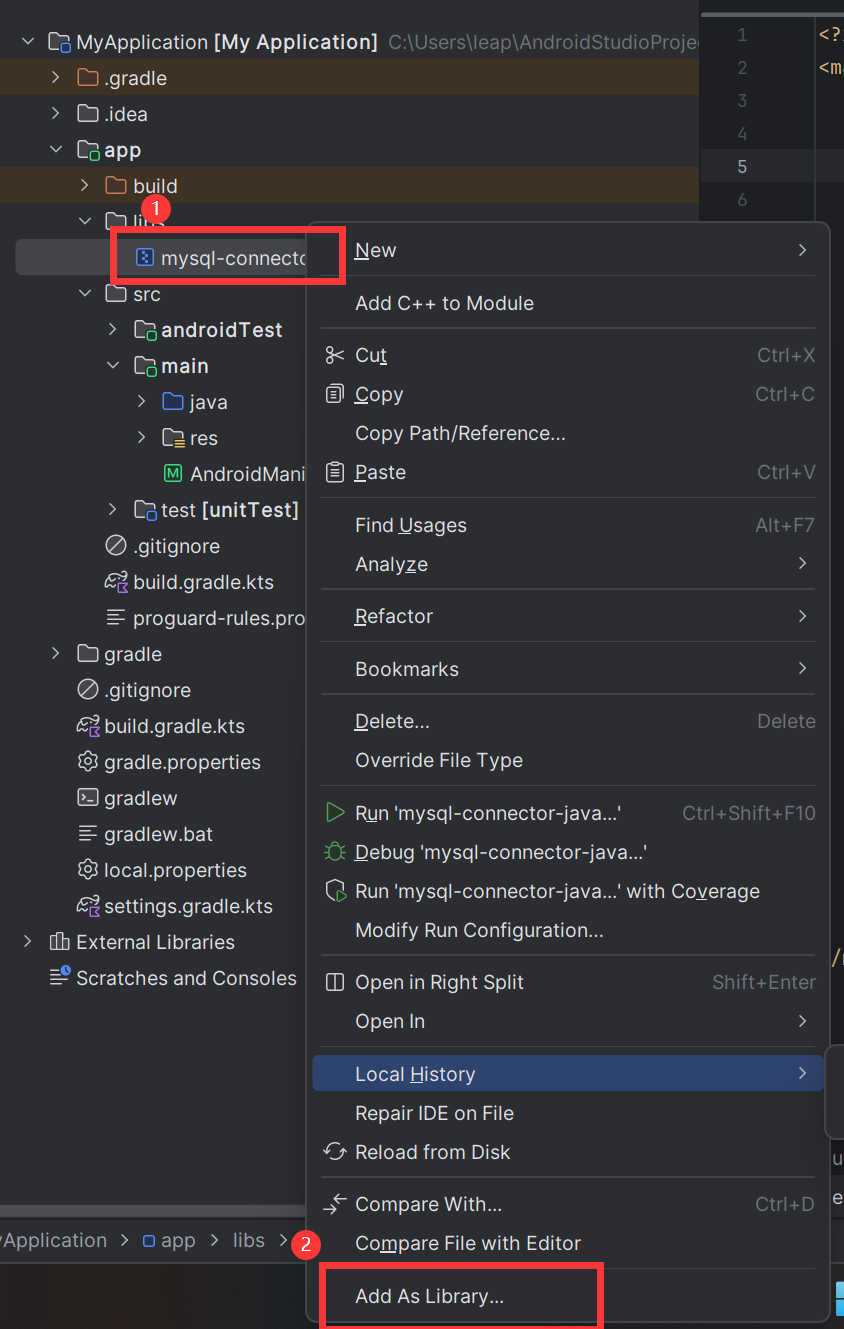Click the Paste clipboard icon
844x1329 pixels.
(x=335, y=472)
